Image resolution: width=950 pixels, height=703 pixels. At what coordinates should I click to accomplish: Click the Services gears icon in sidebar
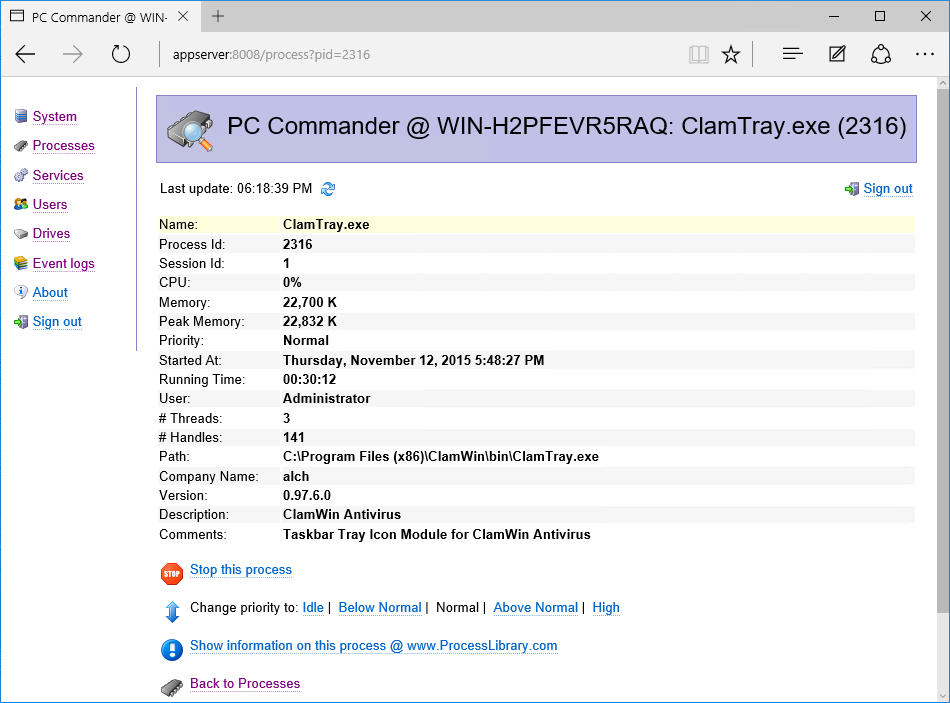[21, 175]
